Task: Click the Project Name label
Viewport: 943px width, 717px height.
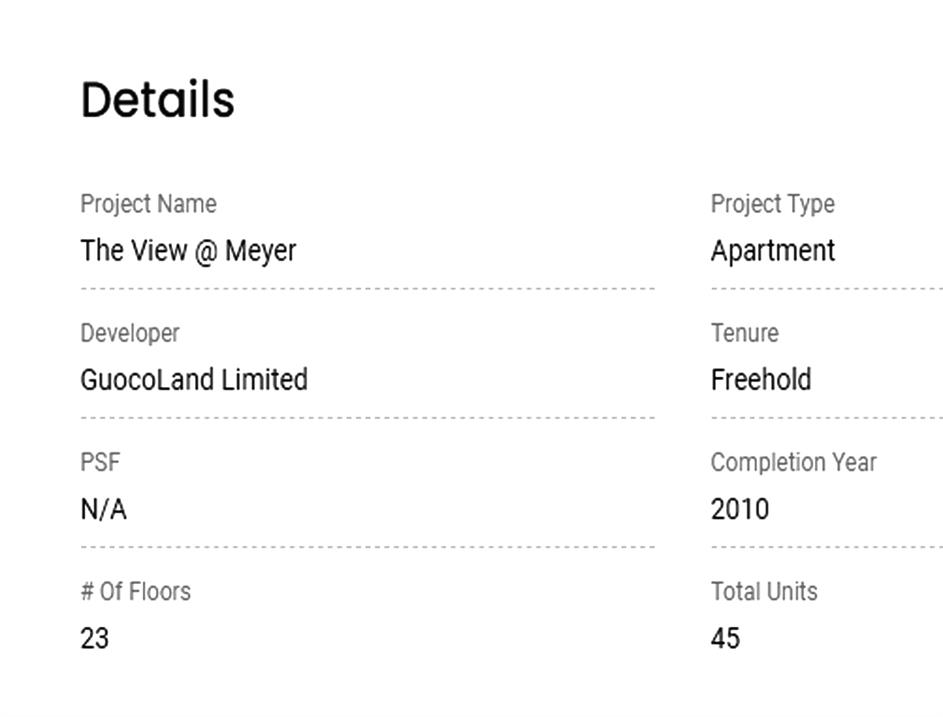Action: click(x=148, y=204)
